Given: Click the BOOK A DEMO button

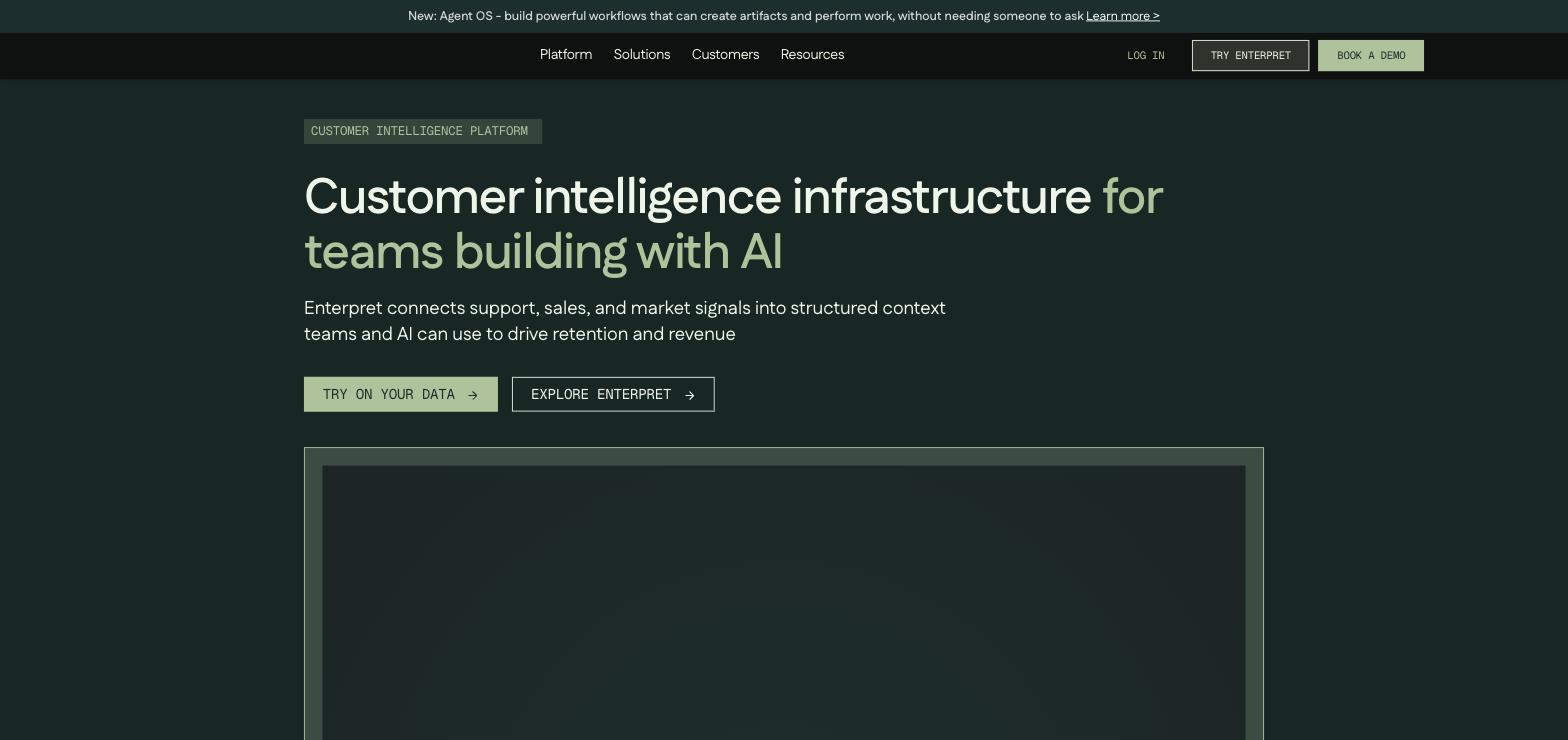Looking at the screenshot, I should (x=1371, y=56).
